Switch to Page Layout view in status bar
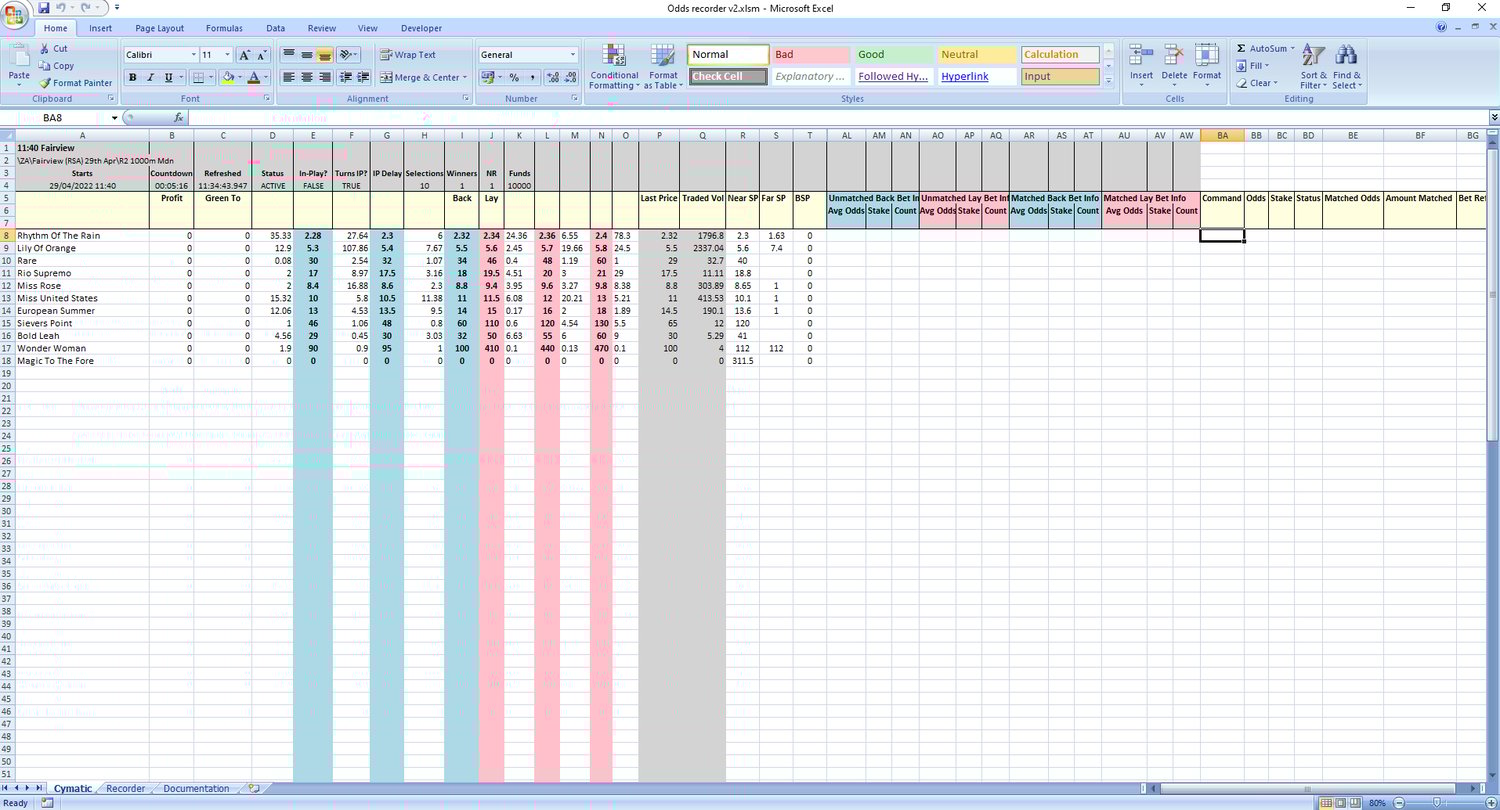Screen dimensions: 1500x810 (1341, 803)
